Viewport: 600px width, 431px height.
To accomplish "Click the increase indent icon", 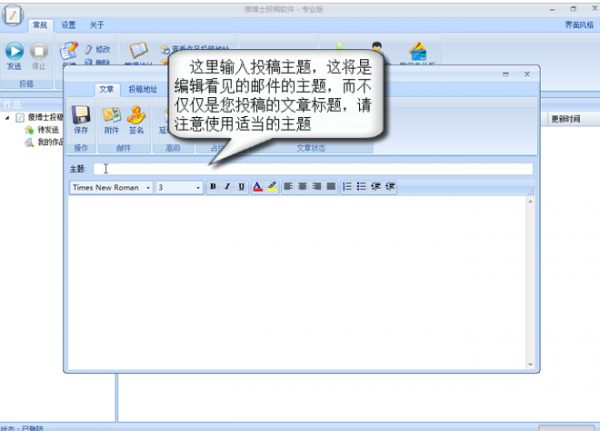I will [x=390, y=186].
